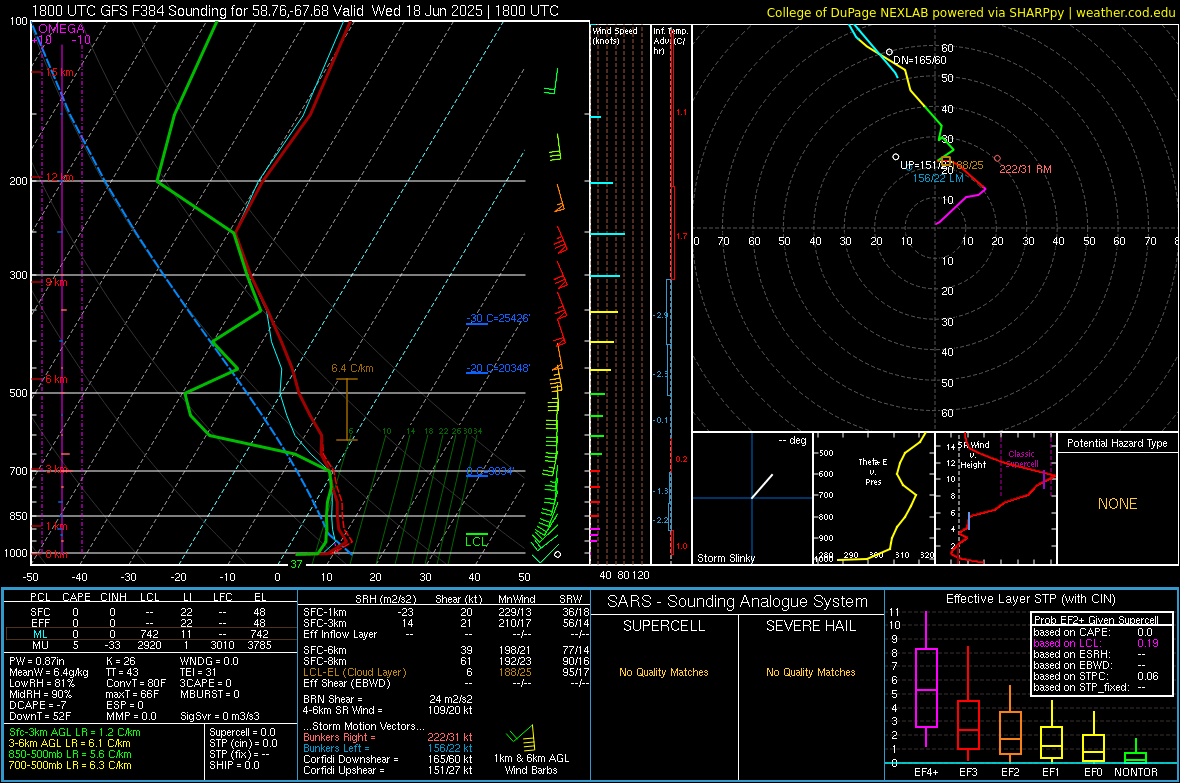The height and width of the screenshot is (783, 1180).
Task: Click the SARS - Sounding Analogue System header
Action: (738, 602)
